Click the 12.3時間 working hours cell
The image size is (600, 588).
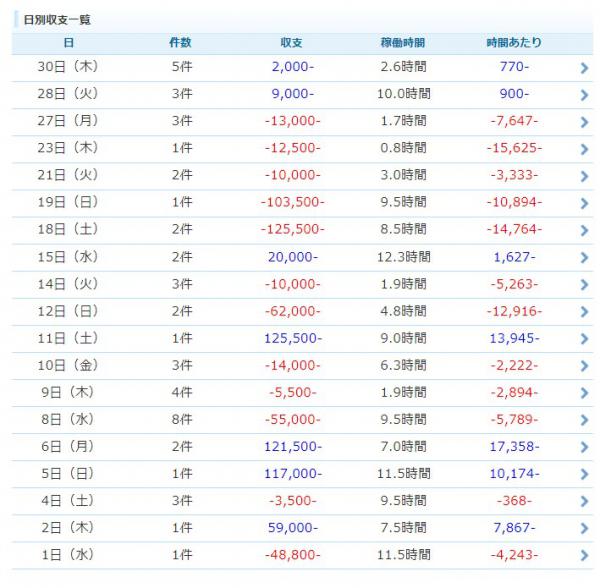click(404, 257)
